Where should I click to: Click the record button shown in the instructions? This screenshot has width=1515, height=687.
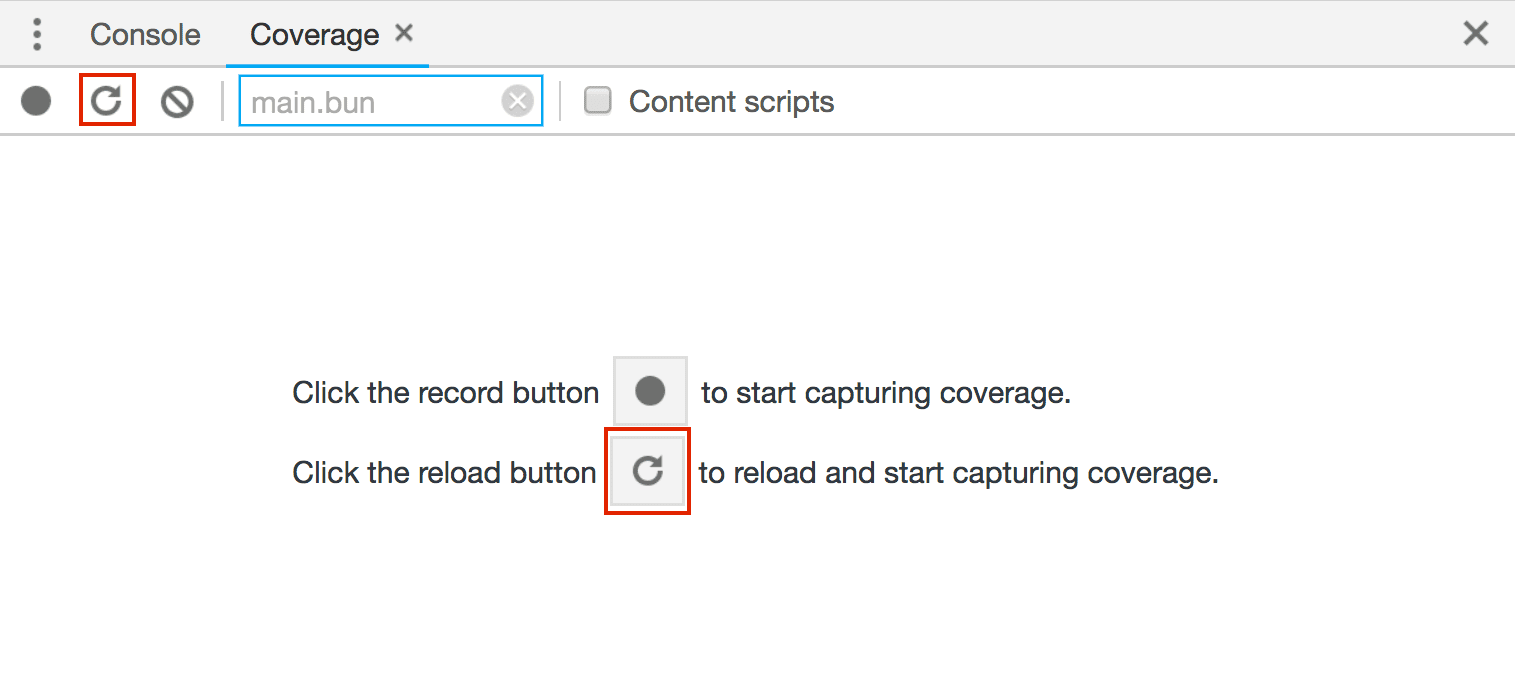click(649, 391)
